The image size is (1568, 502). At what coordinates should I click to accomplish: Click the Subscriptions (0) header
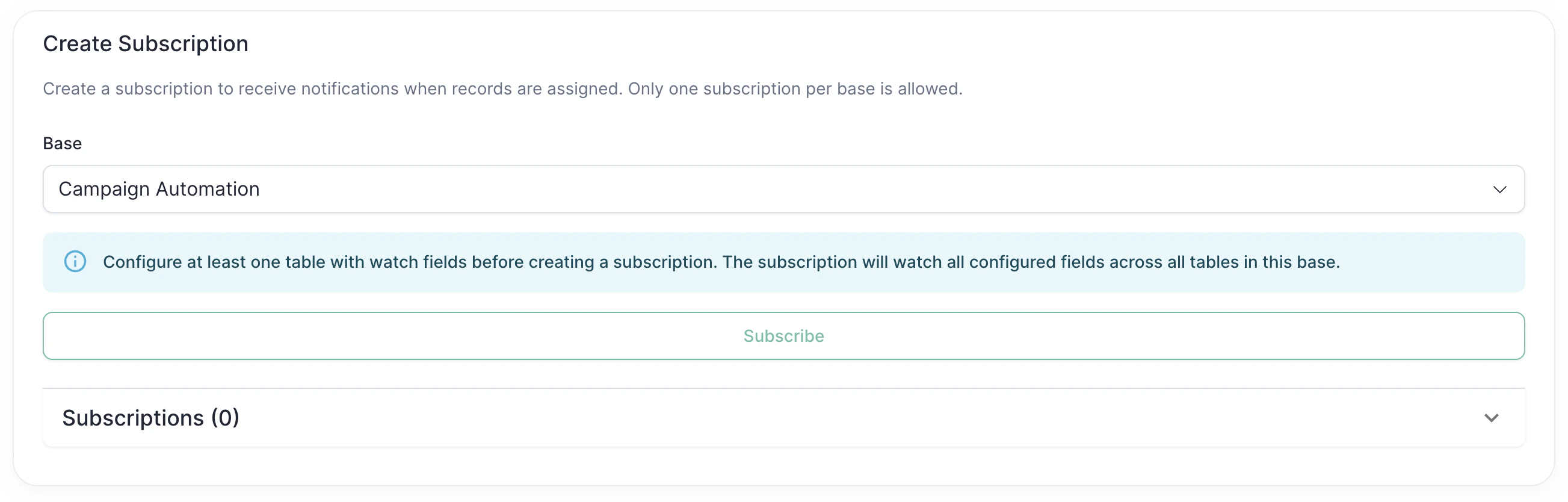(x=150, y=418)
